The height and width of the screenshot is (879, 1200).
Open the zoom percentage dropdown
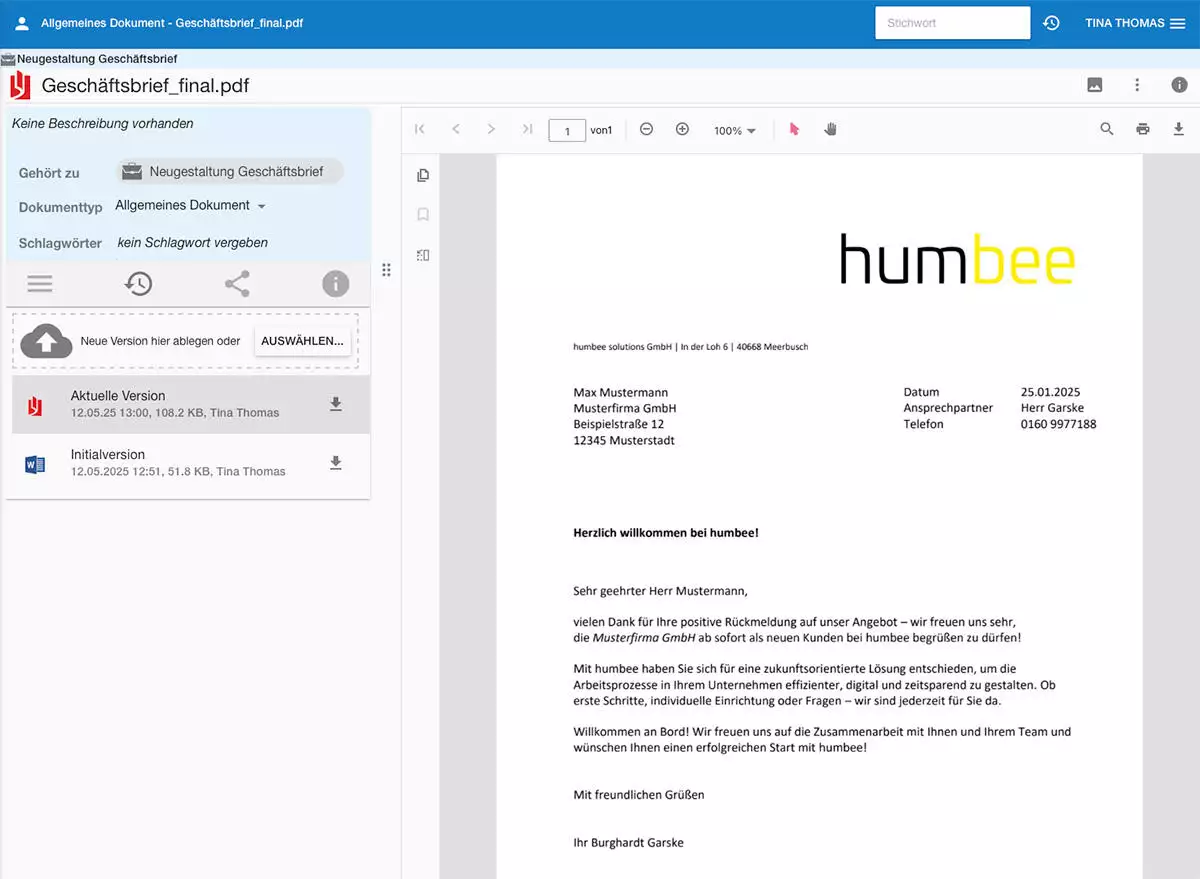(x=734, y=129)
